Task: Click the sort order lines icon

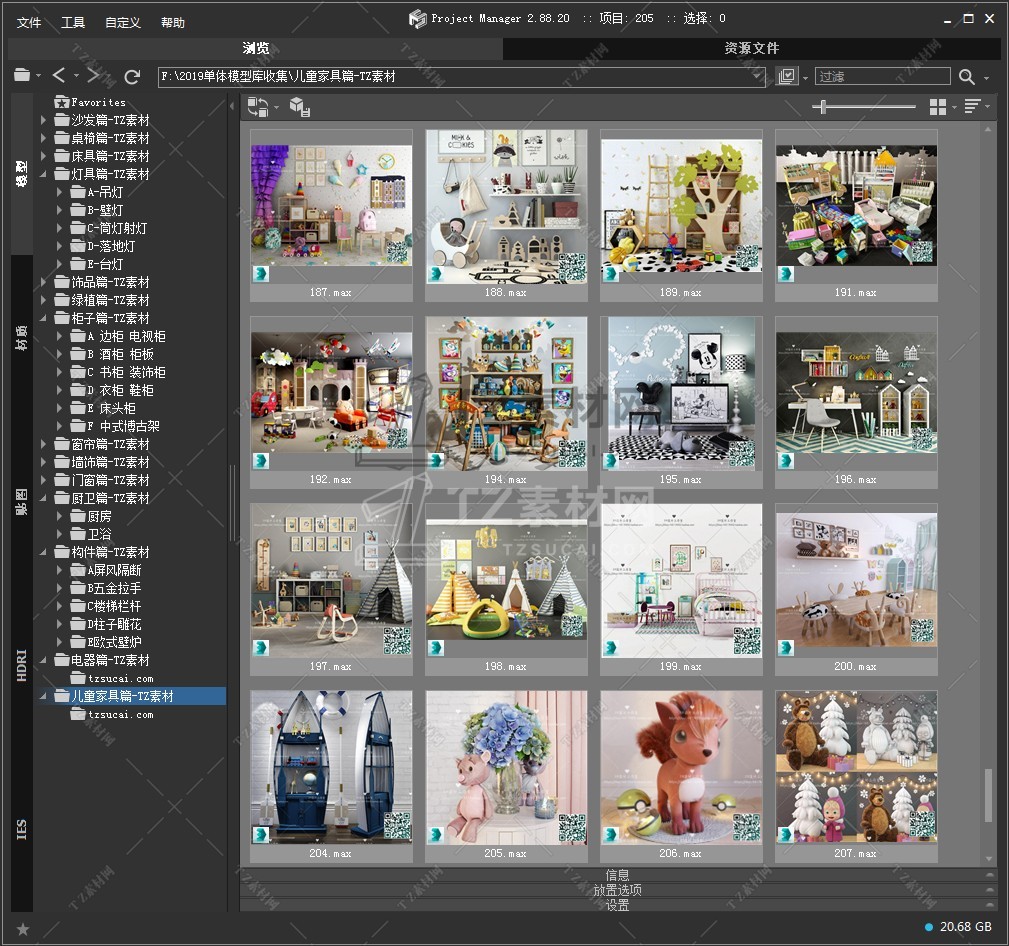Action: [x=971, y=107]
